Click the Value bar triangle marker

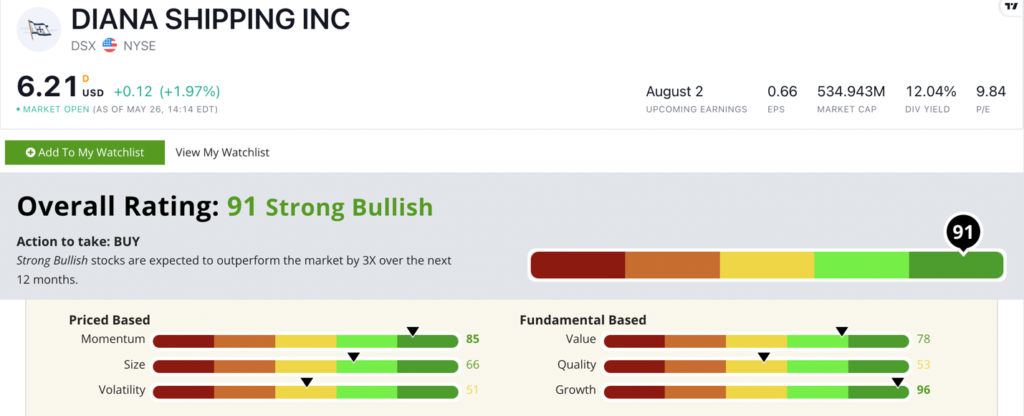coord(842,331)
